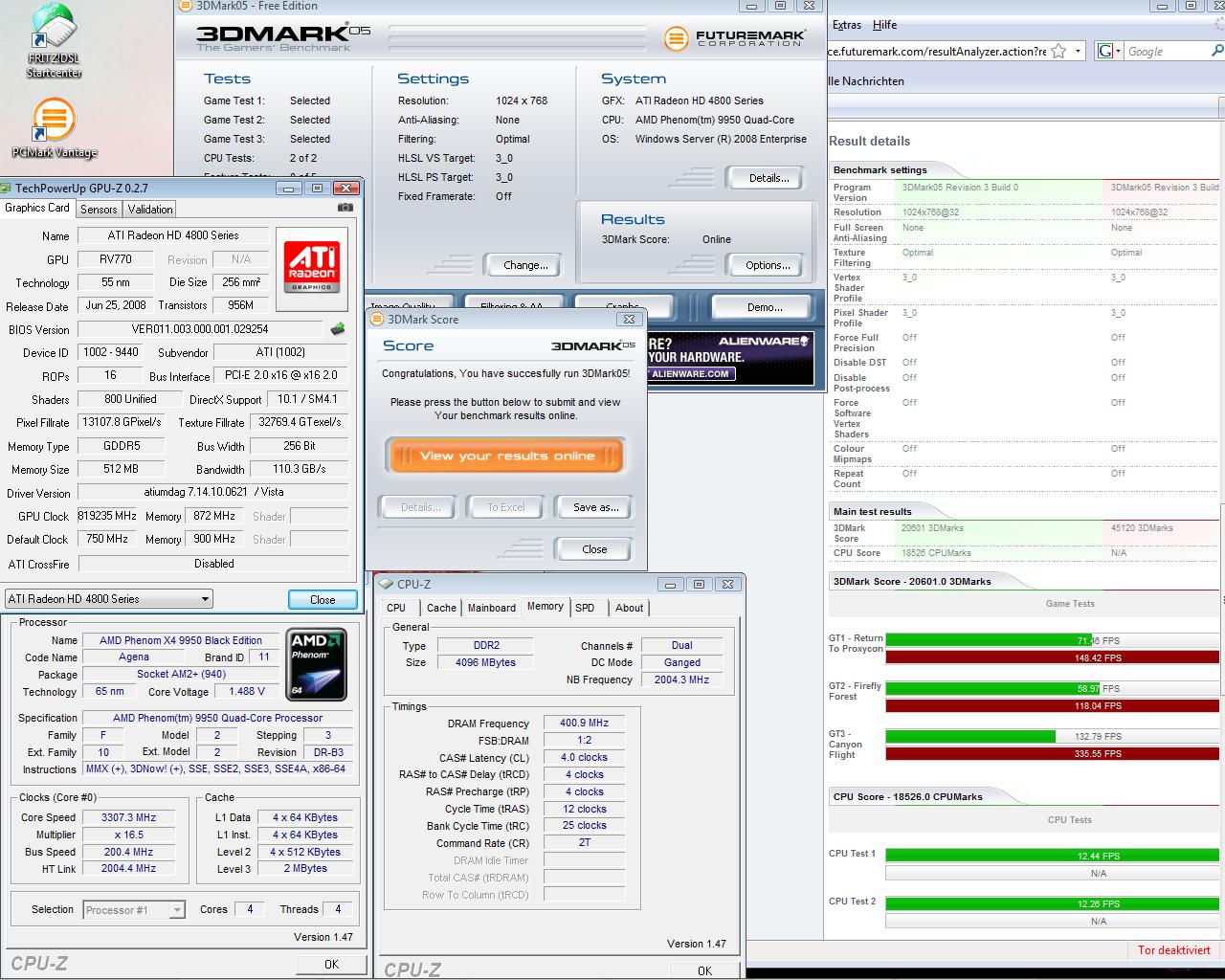This screenshot has width=1225, height=980.
Task: Take a GPU-Z screenshot via camera icon
Action: point(345,208)
